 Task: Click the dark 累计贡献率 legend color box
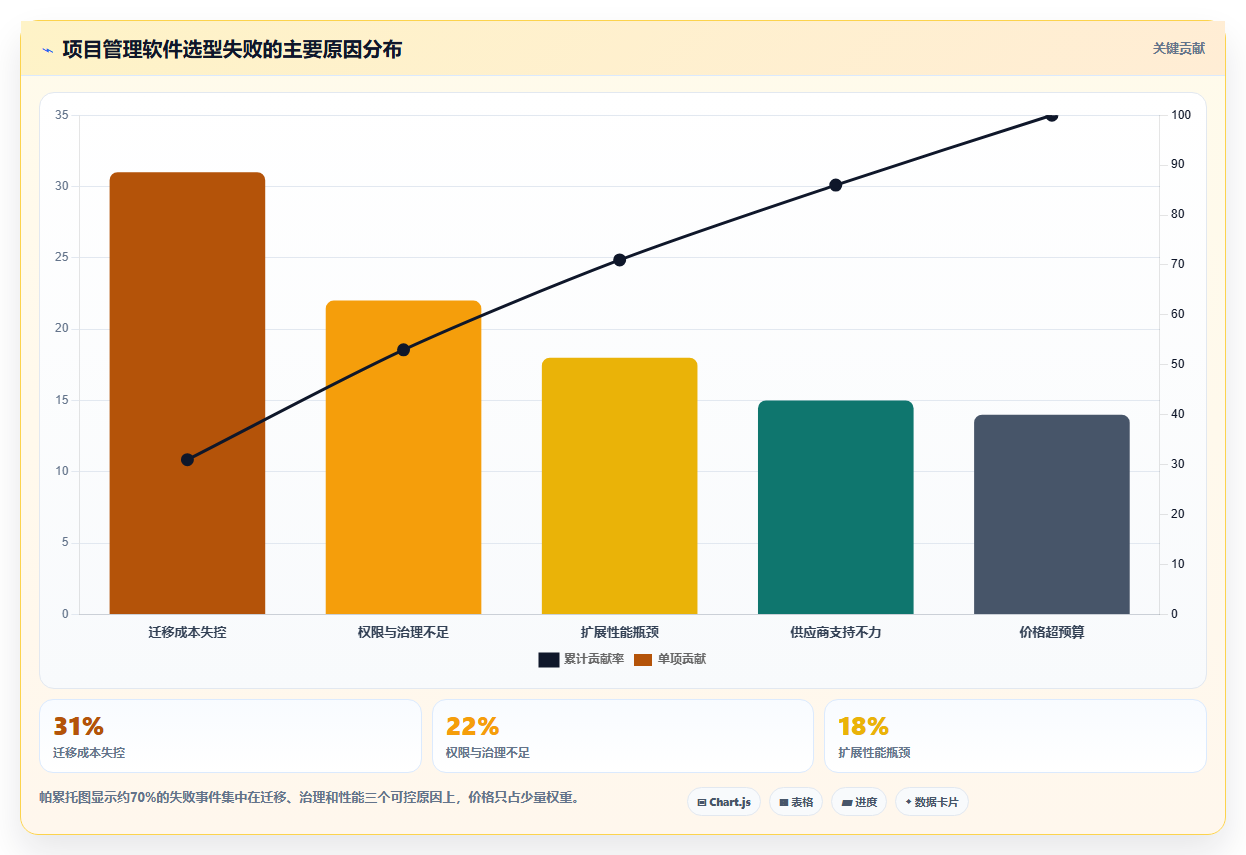548,660
